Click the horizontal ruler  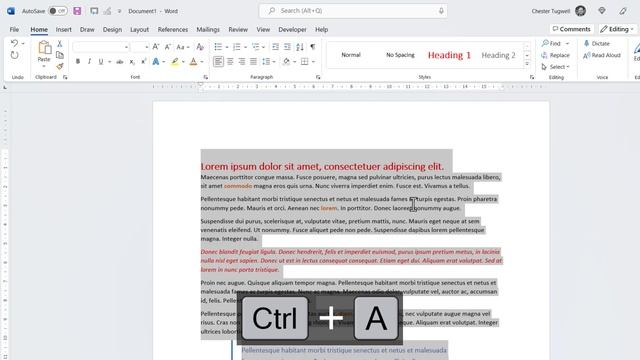click(351, 87)
